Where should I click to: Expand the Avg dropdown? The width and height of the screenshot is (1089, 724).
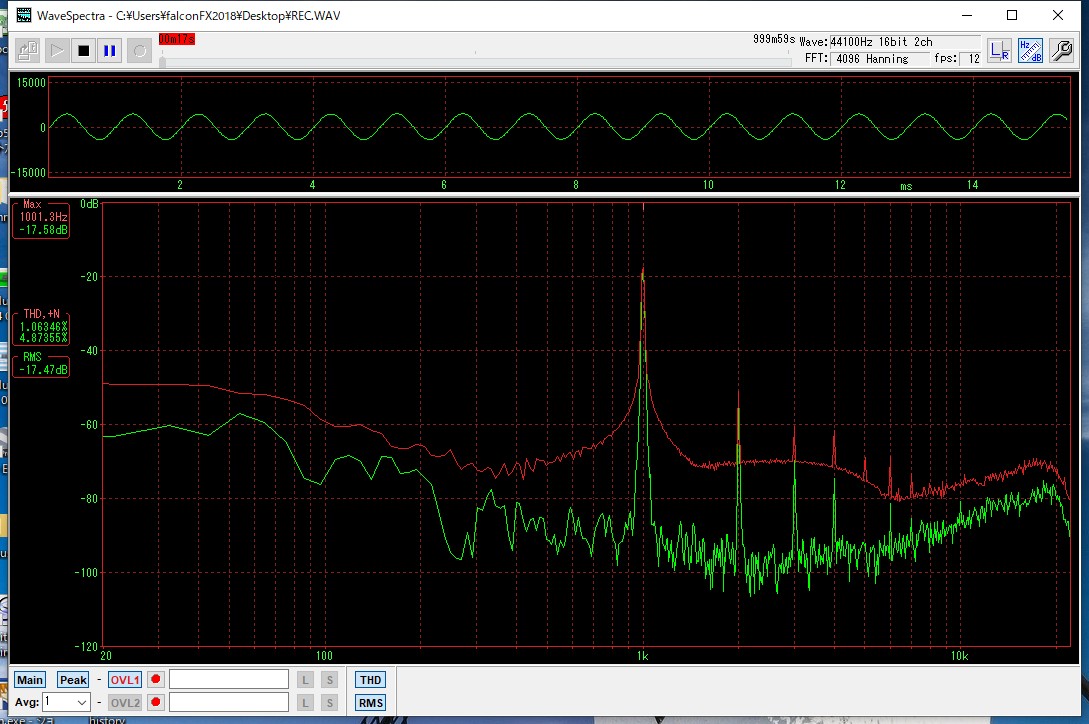click(81, 703)
